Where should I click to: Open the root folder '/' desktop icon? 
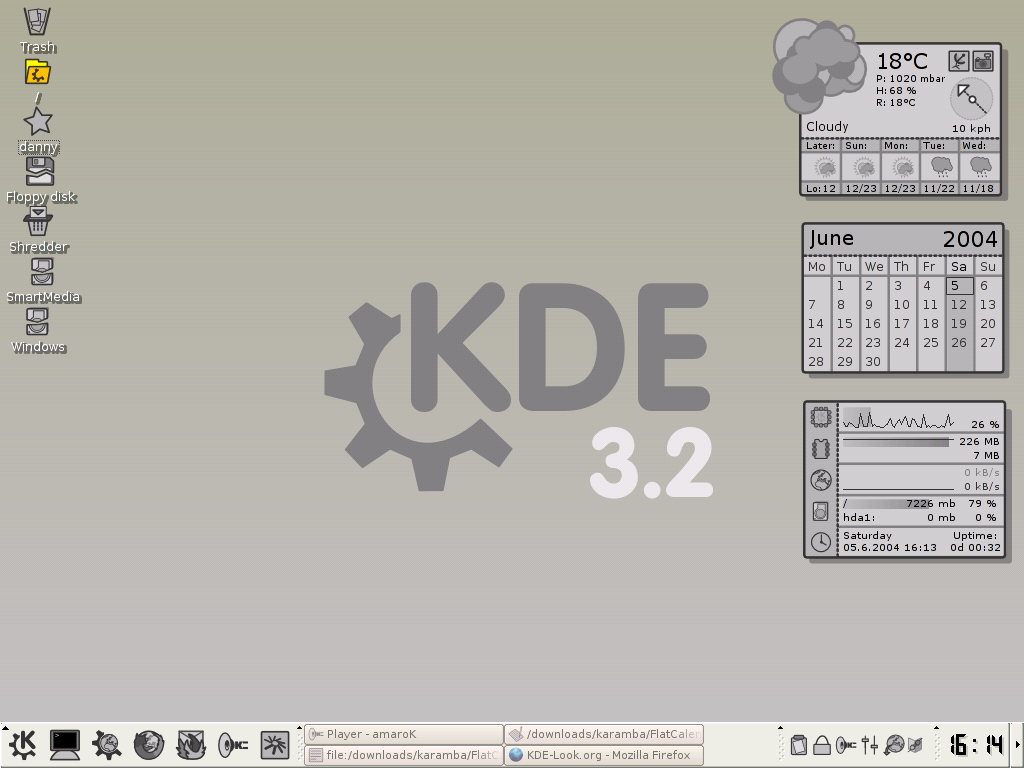[x=37, y=72]
